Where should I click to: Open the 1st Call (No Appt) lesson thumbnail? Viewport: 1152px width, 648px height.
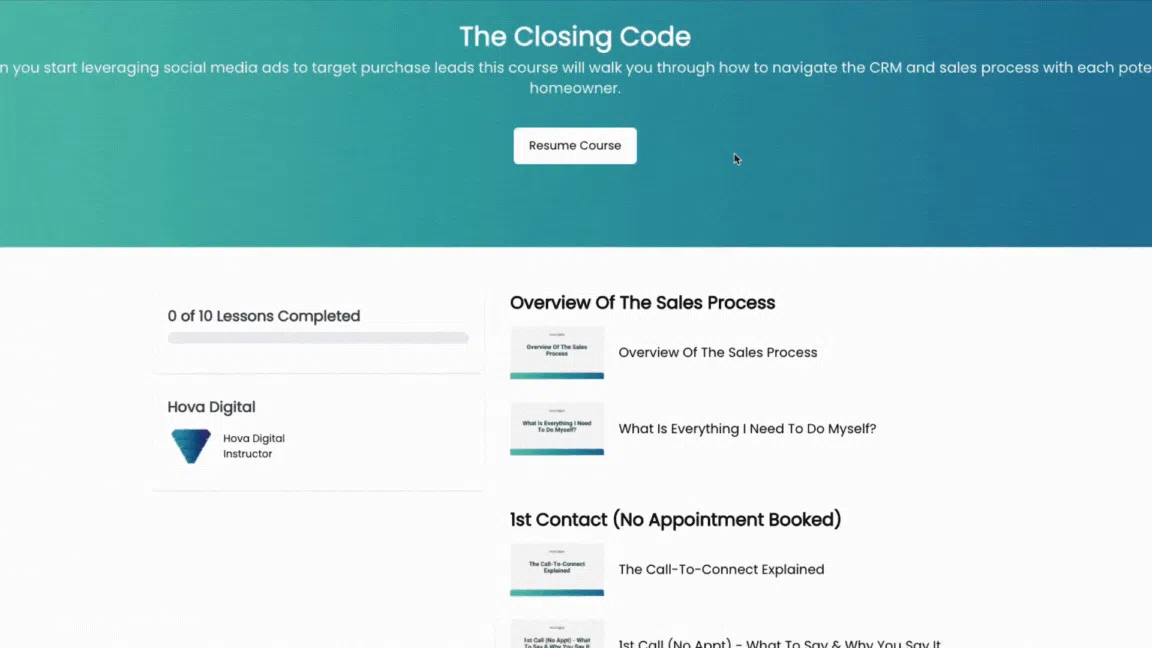click(x=557, y=634)
